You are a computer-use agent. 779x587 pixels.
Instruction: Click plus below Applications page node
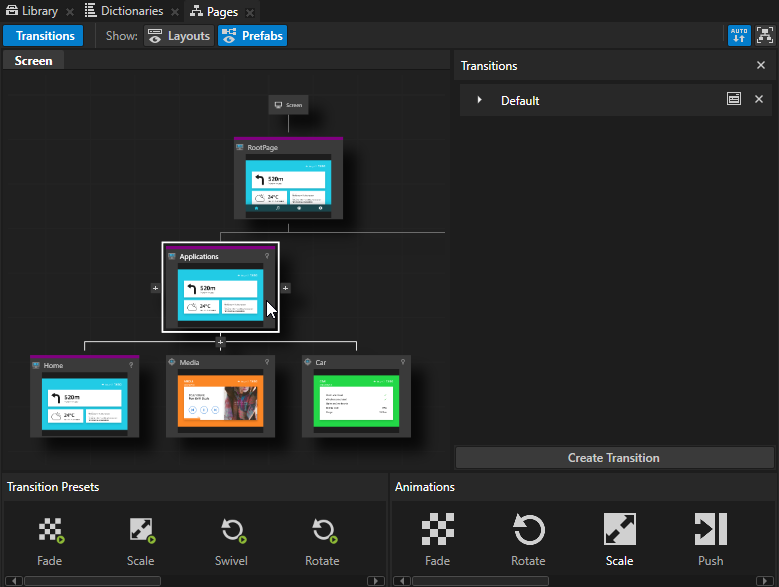tap(221, 342)
